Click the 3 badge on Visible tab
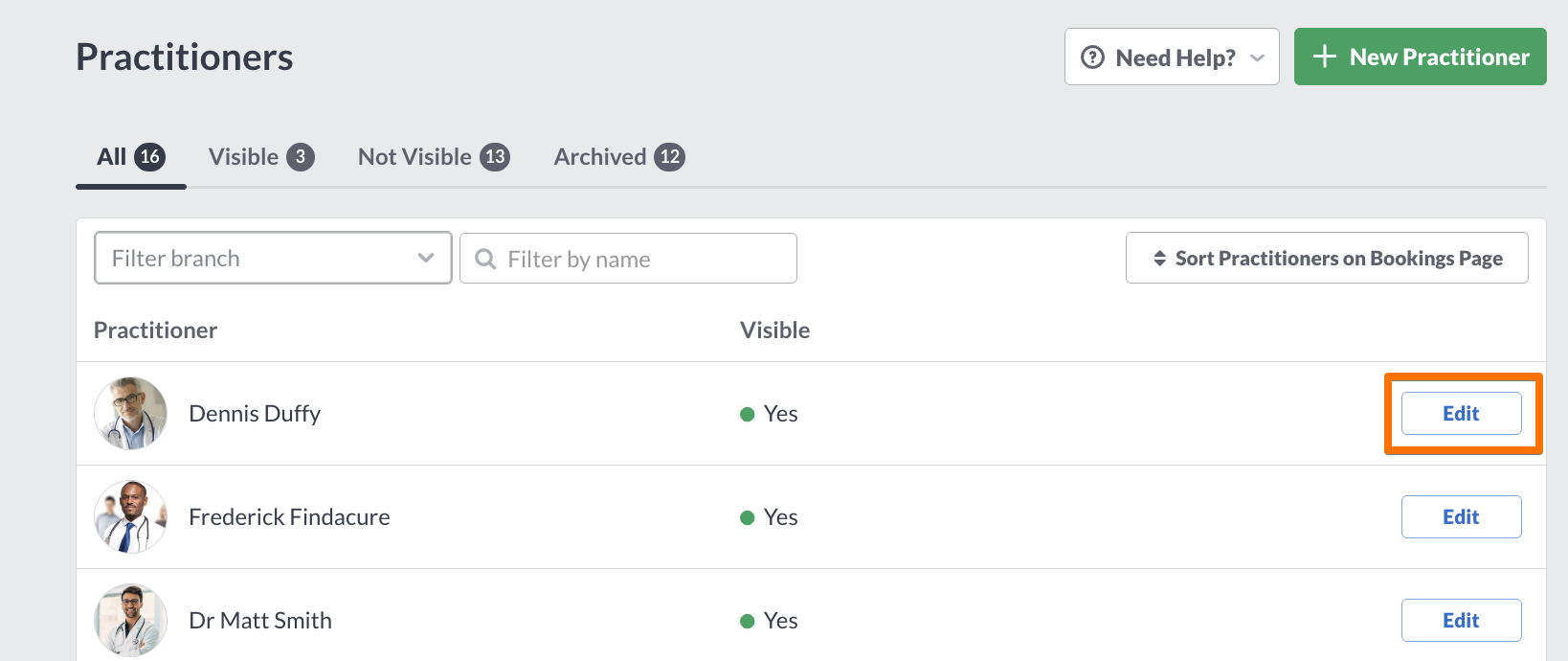 pyautogui.click(x=301, y=157)
